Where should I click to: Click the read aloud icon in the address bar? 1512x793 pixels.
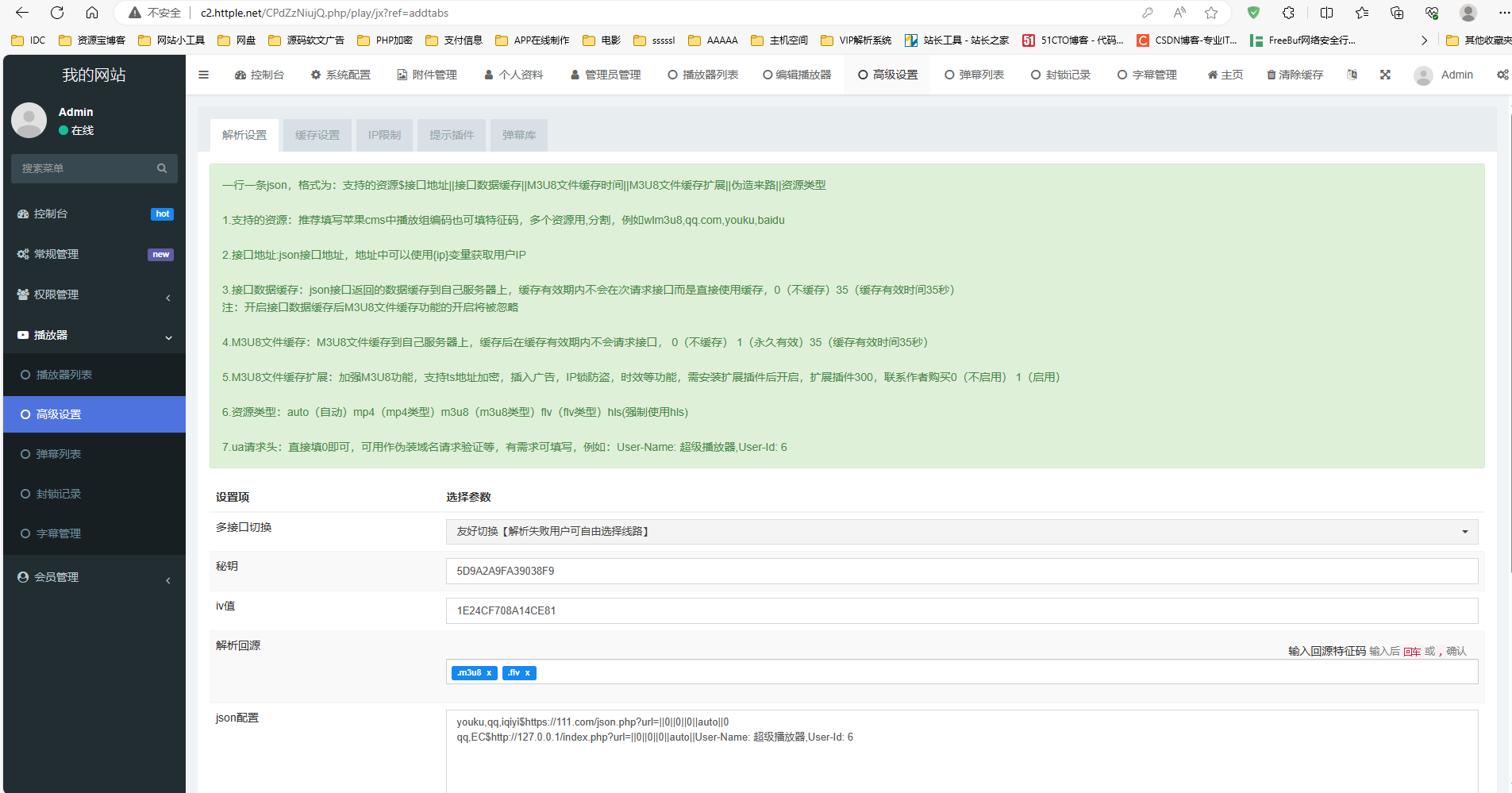(x=1179, y=13)
